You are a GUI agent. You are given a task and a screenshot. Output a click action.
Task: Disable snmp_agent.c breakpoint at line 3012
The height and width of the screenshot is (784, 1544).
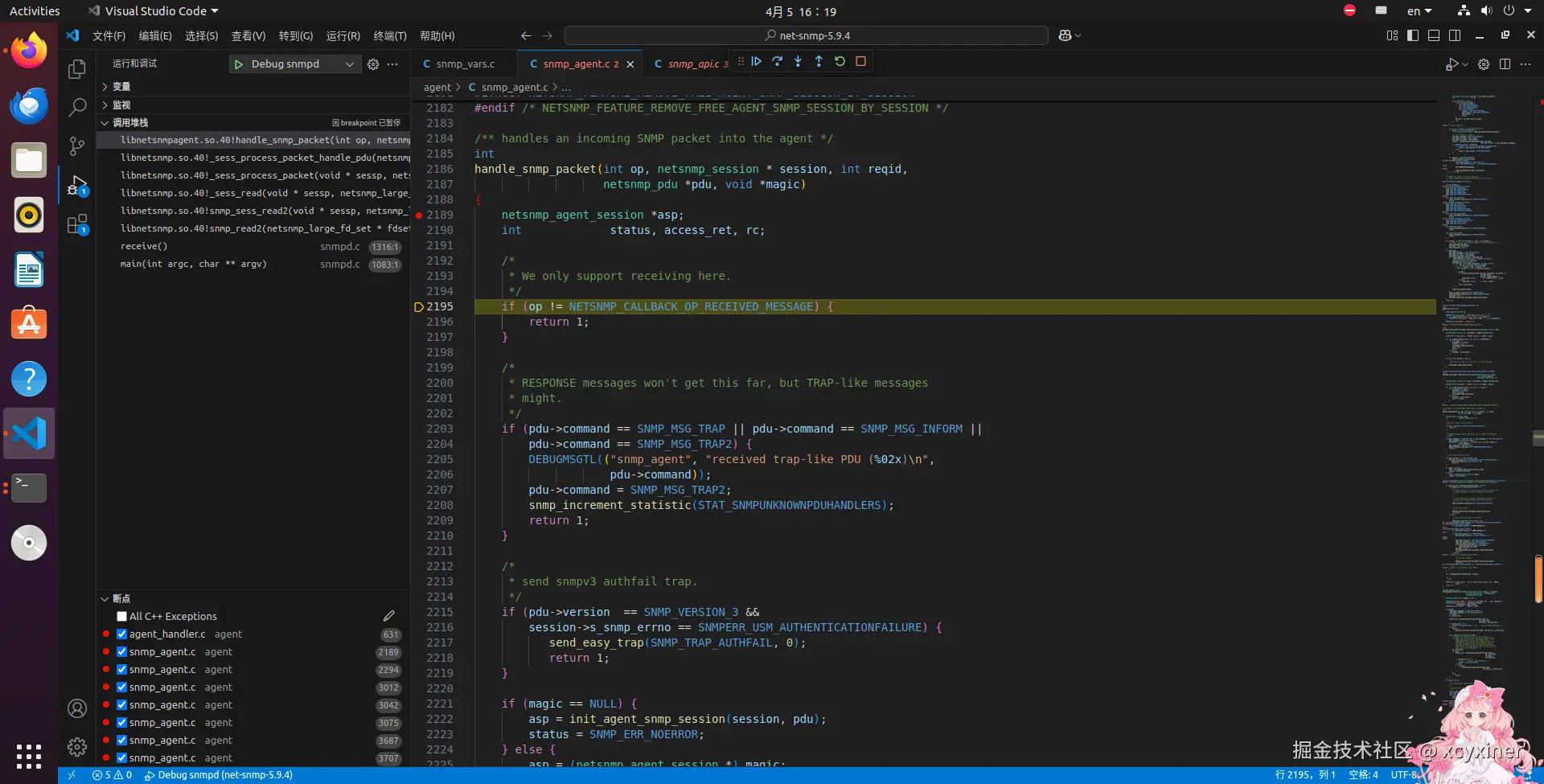122,688
